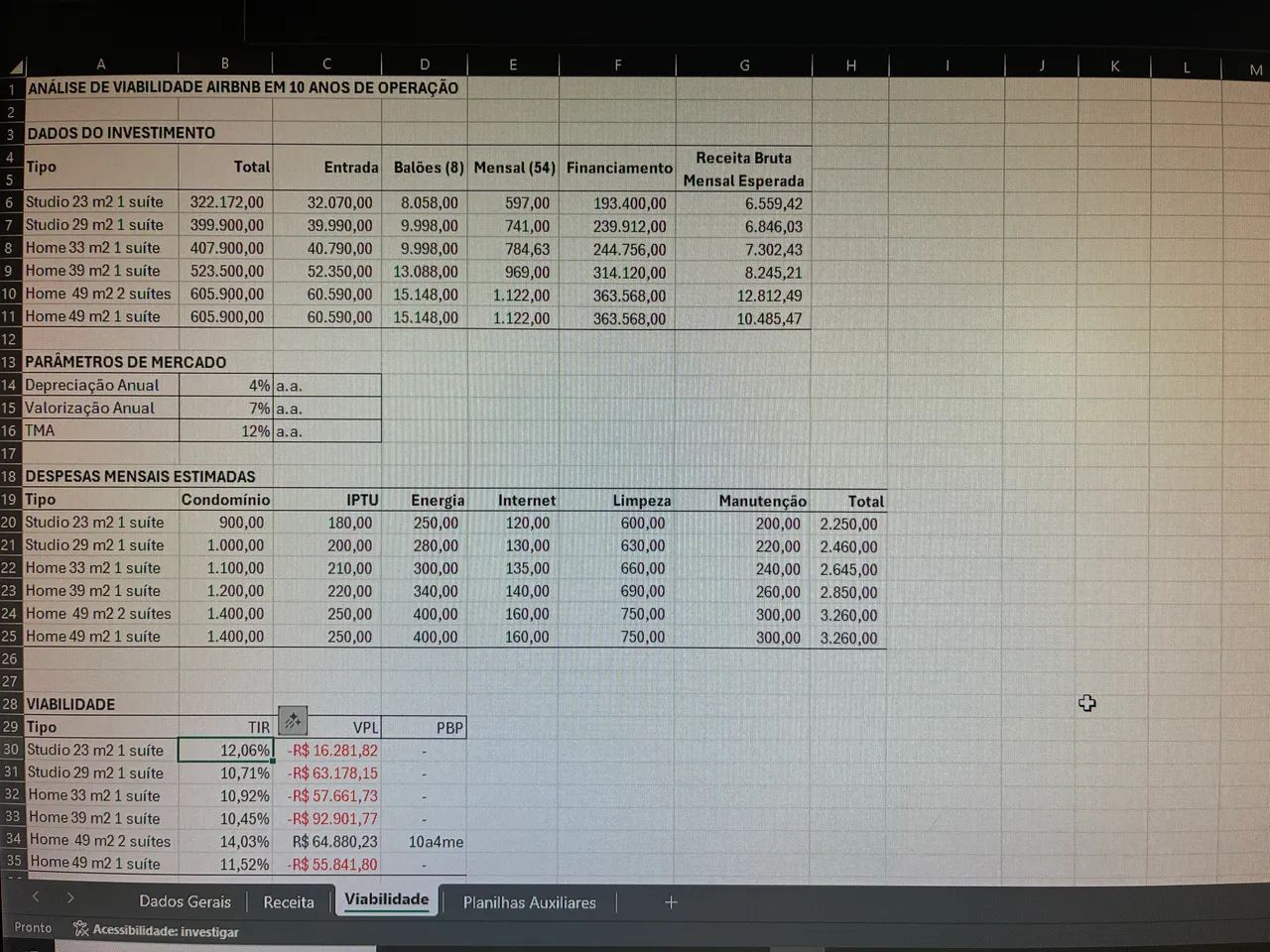Add a new sheet with plus icon
1270x952 pixels.
(671, 902)
